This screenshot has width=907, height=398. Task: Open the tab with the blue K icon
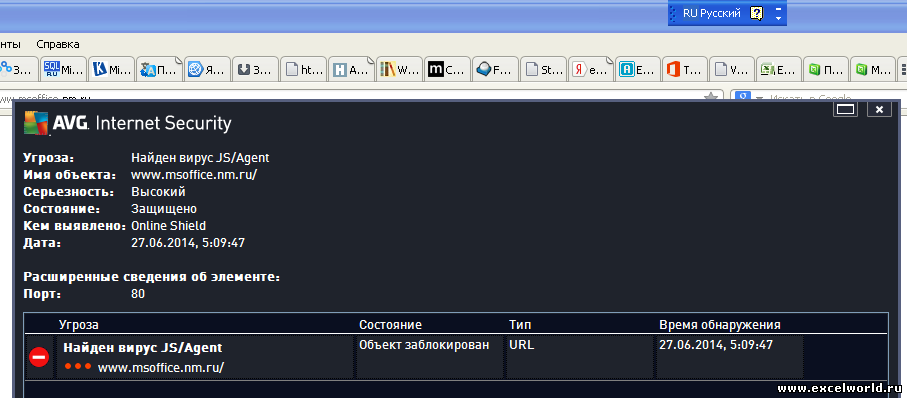point(112,69)
